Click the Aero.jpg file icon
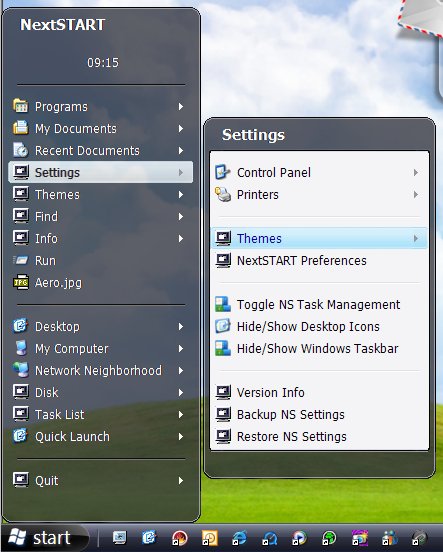 click(20, 282)
